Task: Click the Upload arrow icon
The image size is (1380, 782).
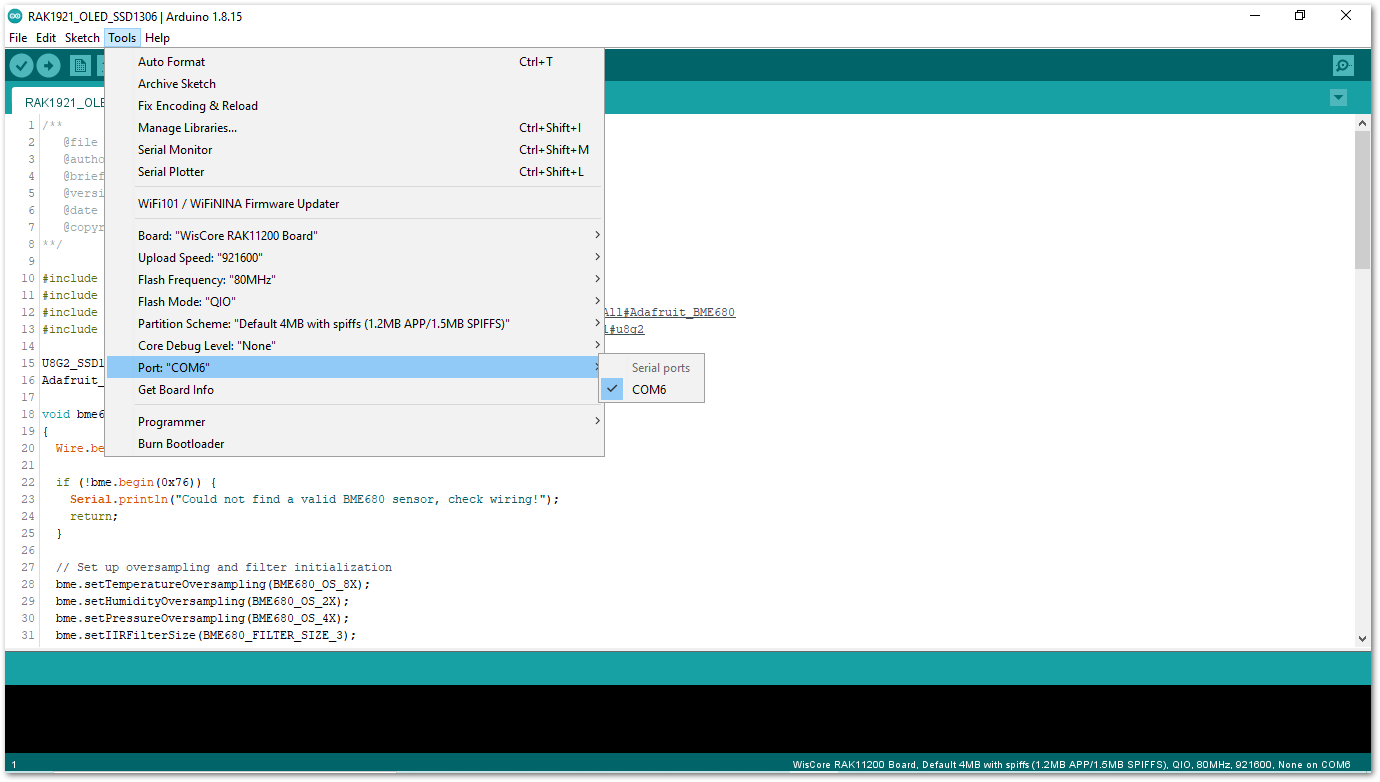Action: click(48, 66)
